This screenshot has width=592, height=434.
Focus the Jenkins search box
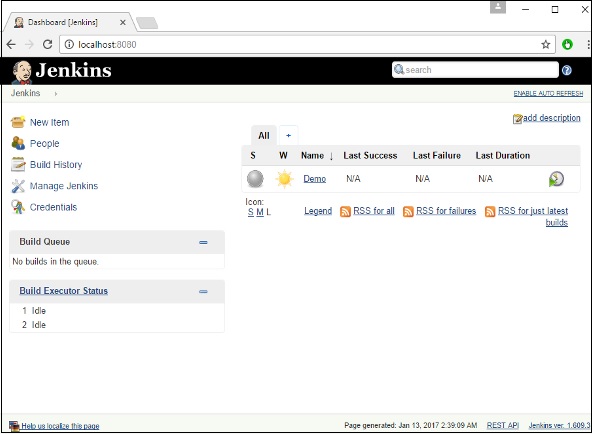click(x=475, y=70)
